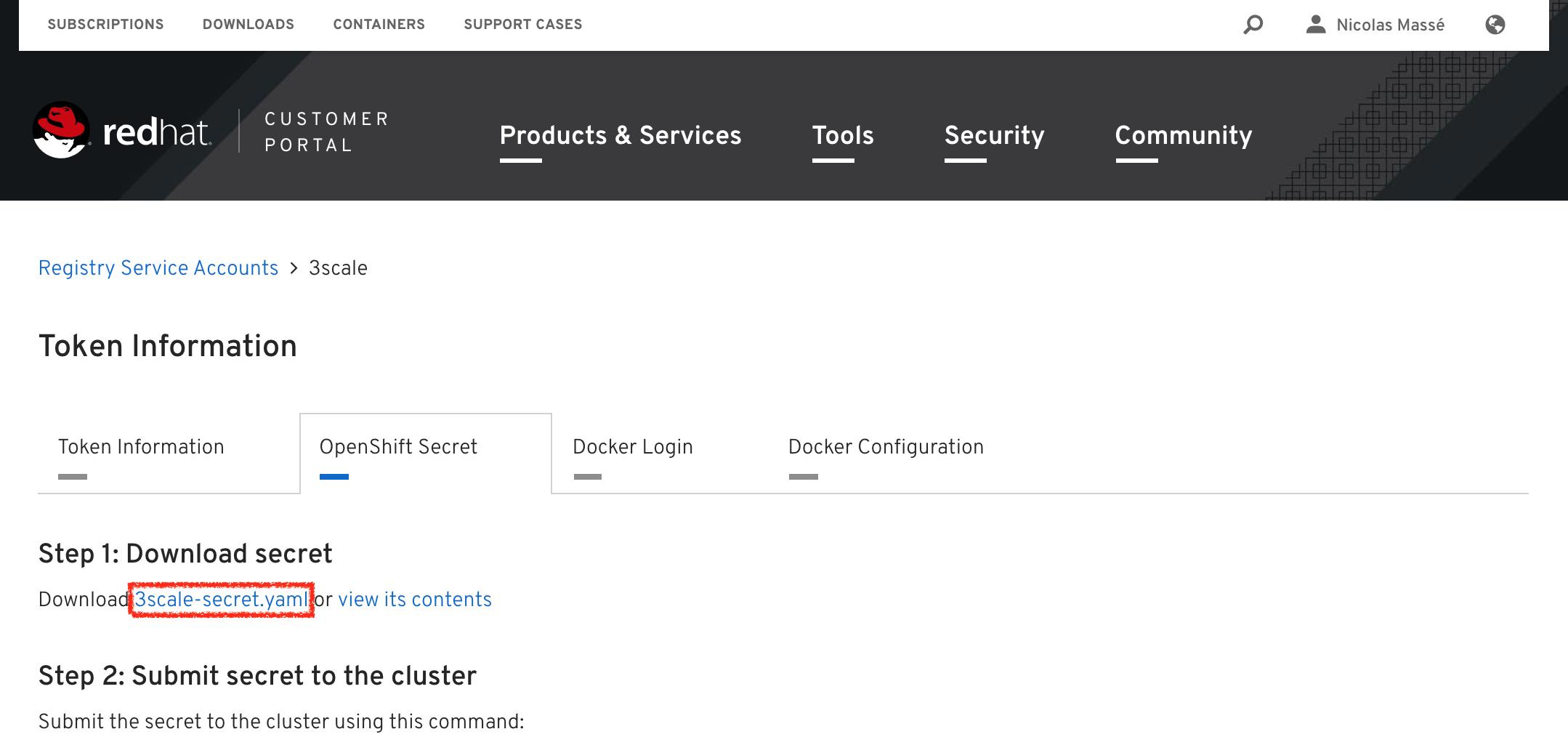Switch to the Token Information tab
The image size is (1568, 737).
coord(141,446)
